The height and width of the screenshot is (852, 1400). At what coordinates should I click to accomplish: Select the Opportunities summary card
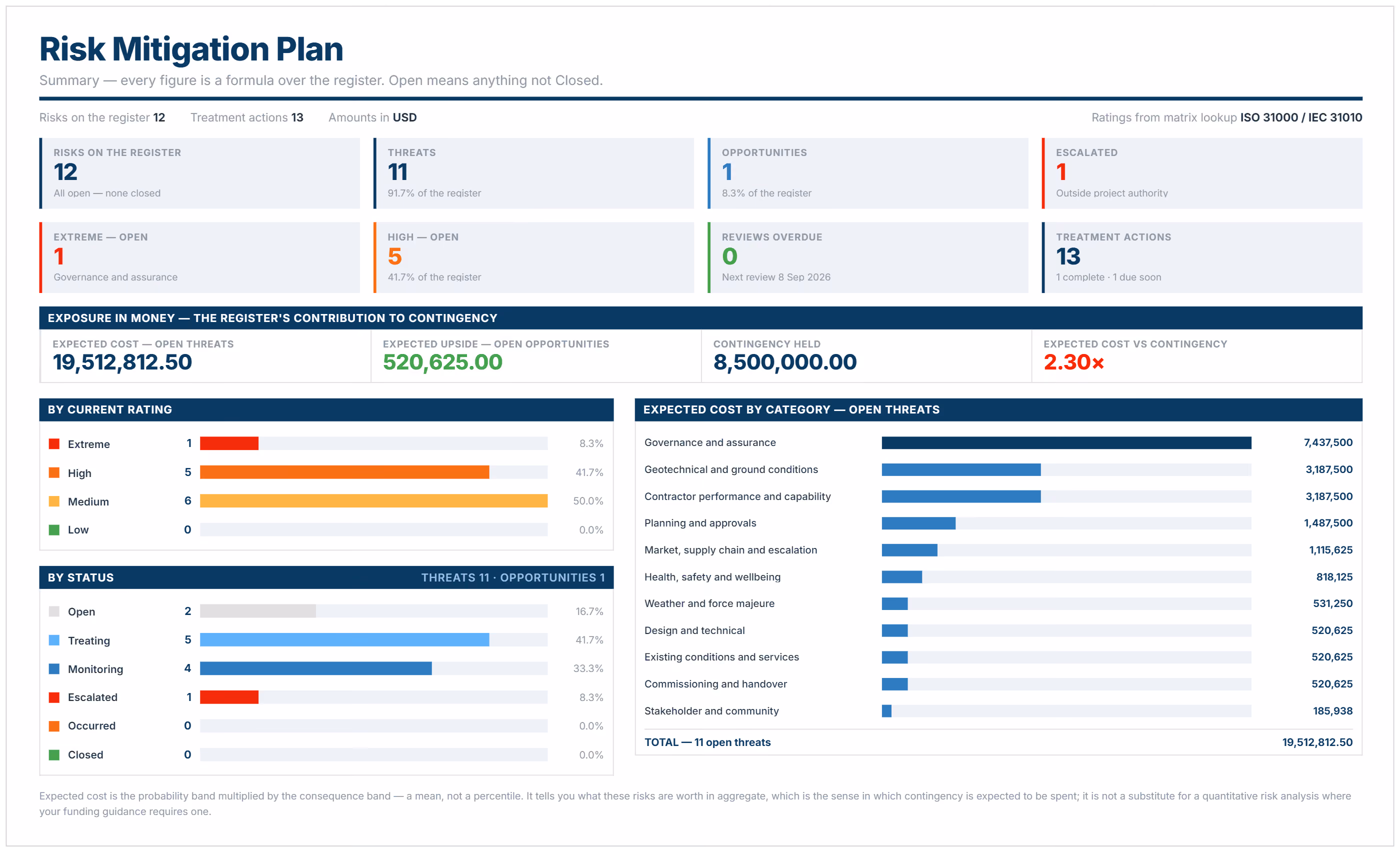[867, 173]
